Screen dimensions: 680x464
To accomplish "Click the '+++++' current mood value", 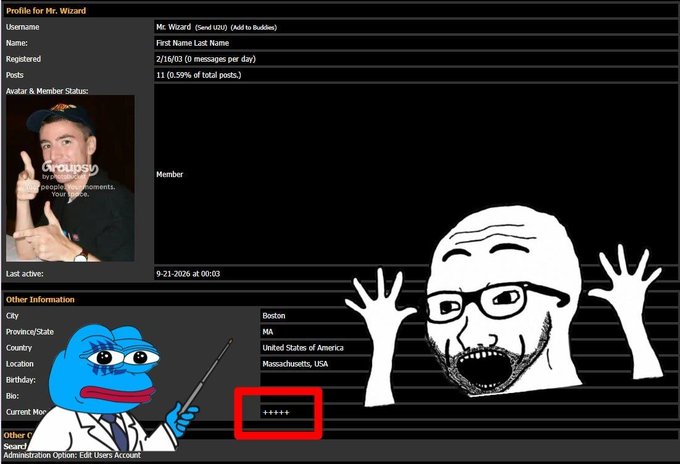I will coord(276,412).
